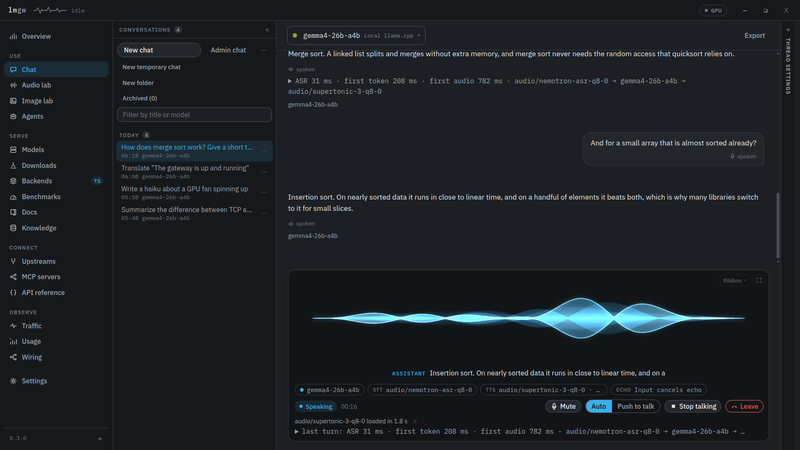Open Audio lab via its waveform icon
Screen dimensions: 800x450
[13, 85]
